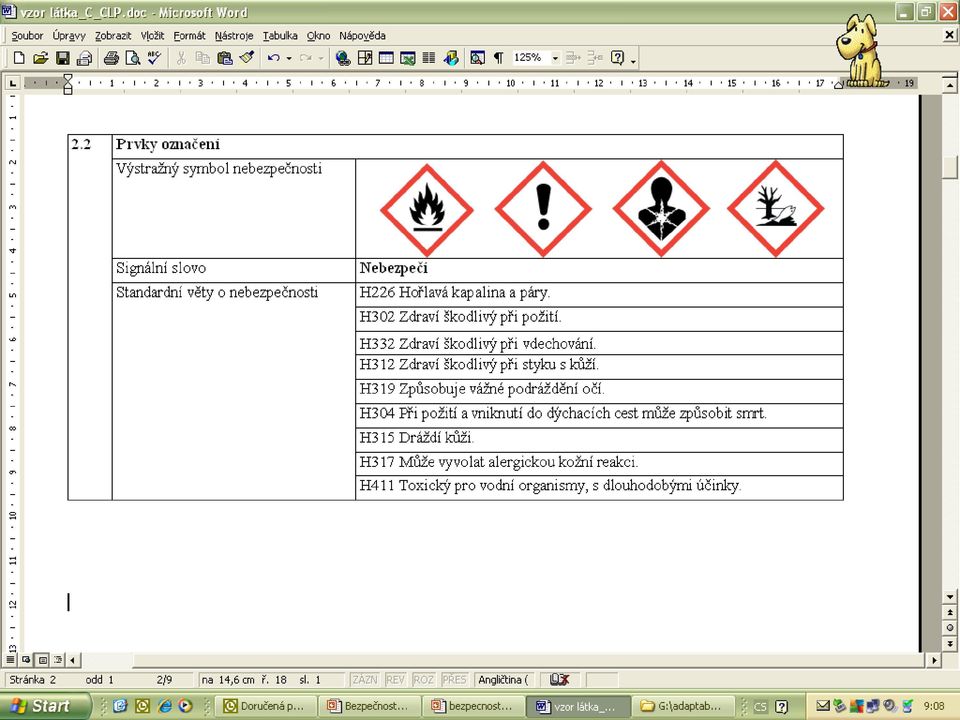Toggle show/hide paragraph marks

[499, 58]
